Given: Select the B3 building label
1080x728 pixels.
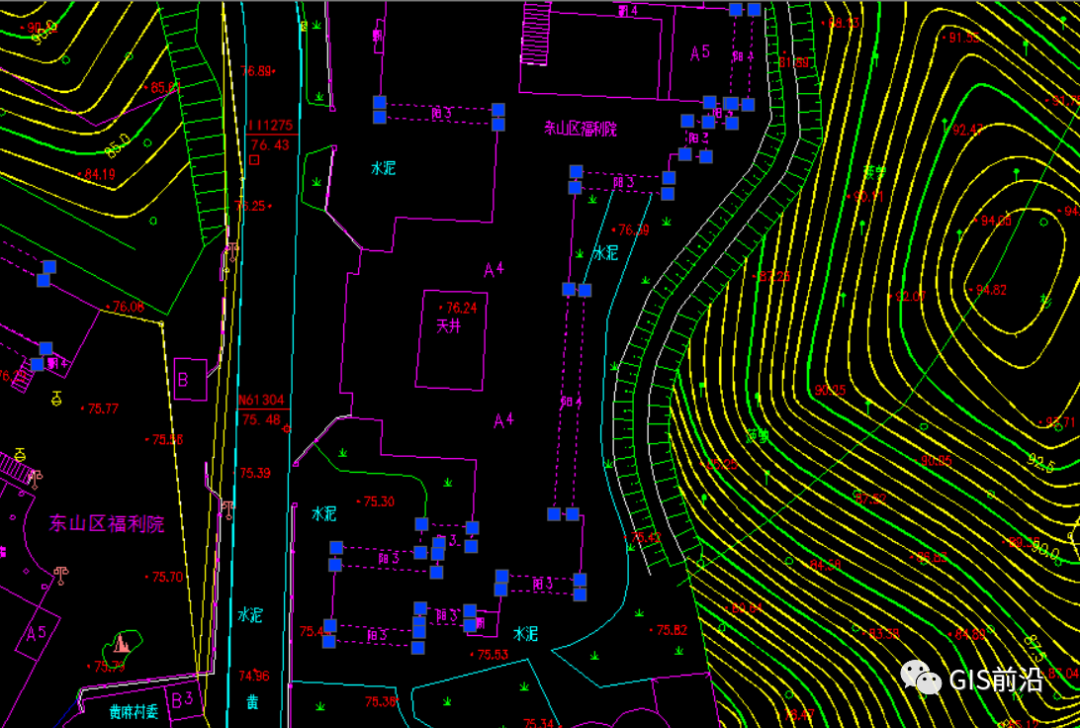Looking at the screenshot, I should (181, 697).
